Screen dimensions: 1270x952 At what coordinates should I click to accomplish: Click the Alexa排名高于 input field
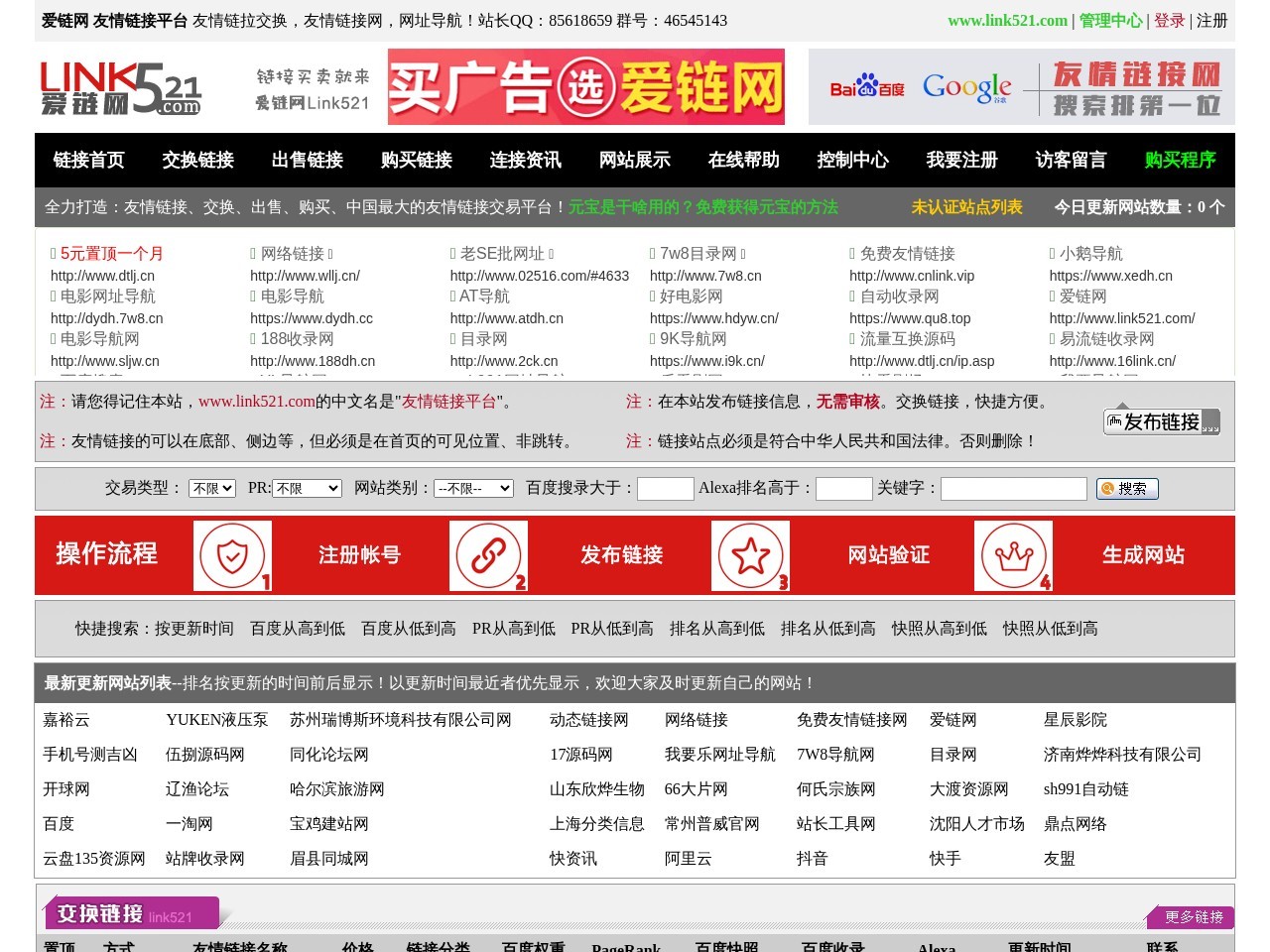(843, 488)
